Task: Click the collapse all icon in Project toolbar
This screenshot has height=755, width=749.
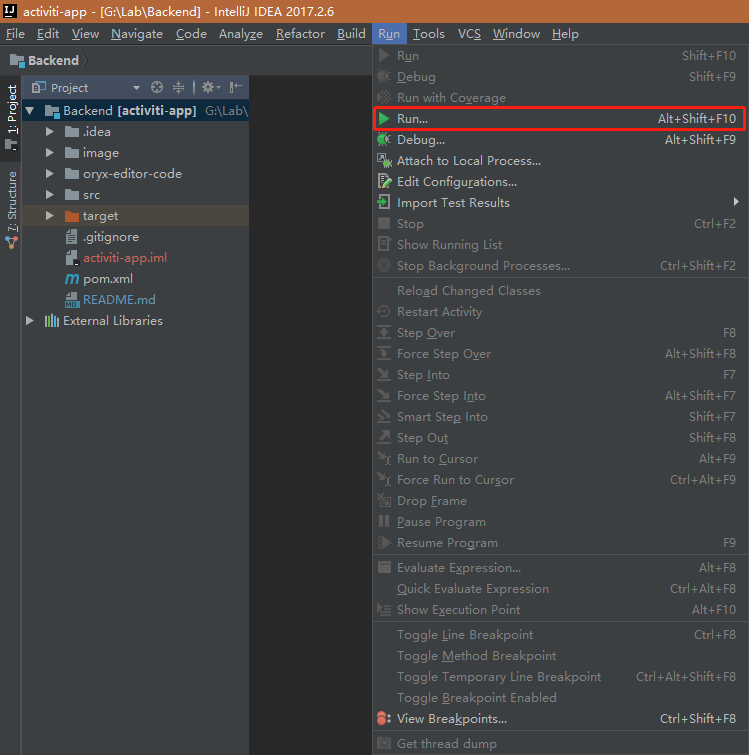Action: [178, 87]
